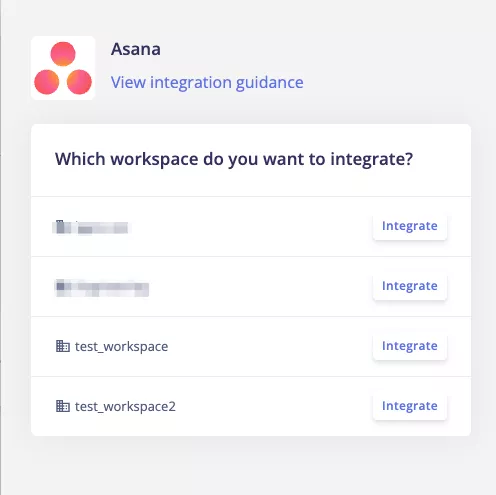Click the word 'workspace' in the card heading

(x=154, y=159)
